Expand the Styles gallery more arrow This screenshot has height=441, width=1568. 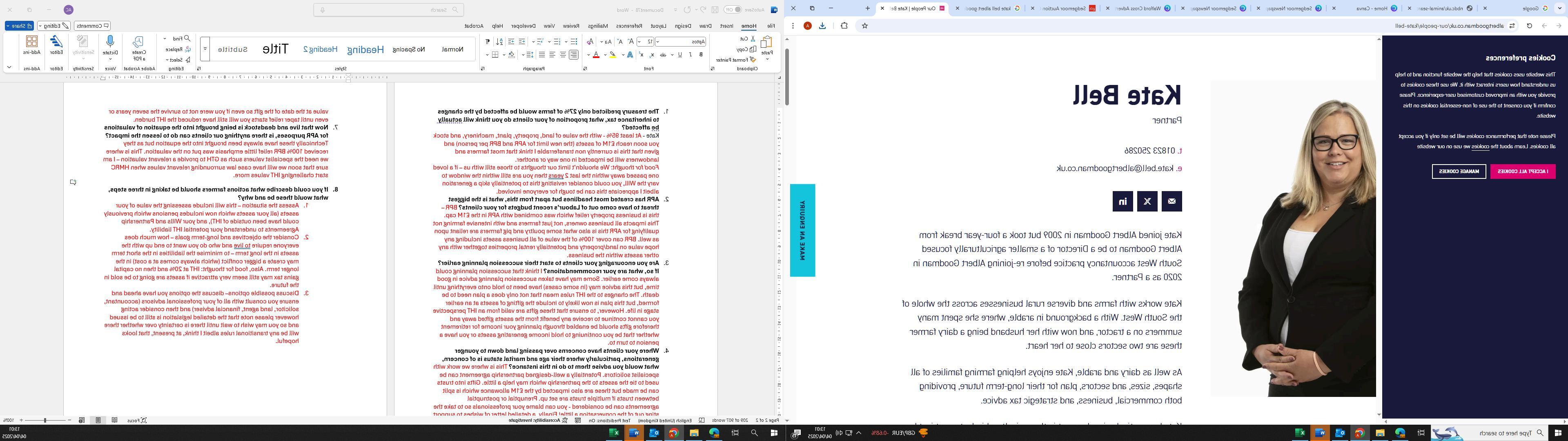coord(205,49)
